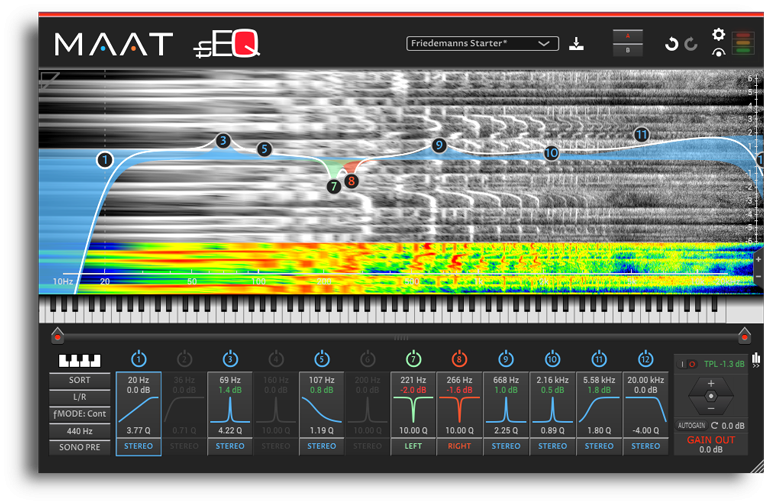Click the redo arrow icon
768x504 pixels.
(x=690, y=44)
